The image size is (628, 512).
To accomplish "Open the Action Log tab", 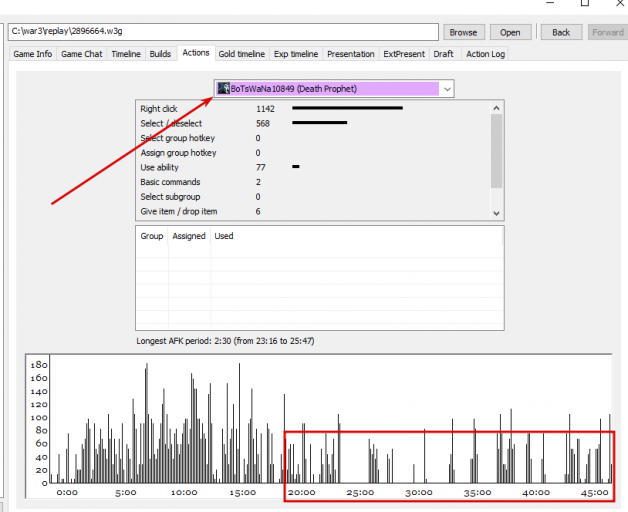I will pyautogui.click(x=485, y=54).
